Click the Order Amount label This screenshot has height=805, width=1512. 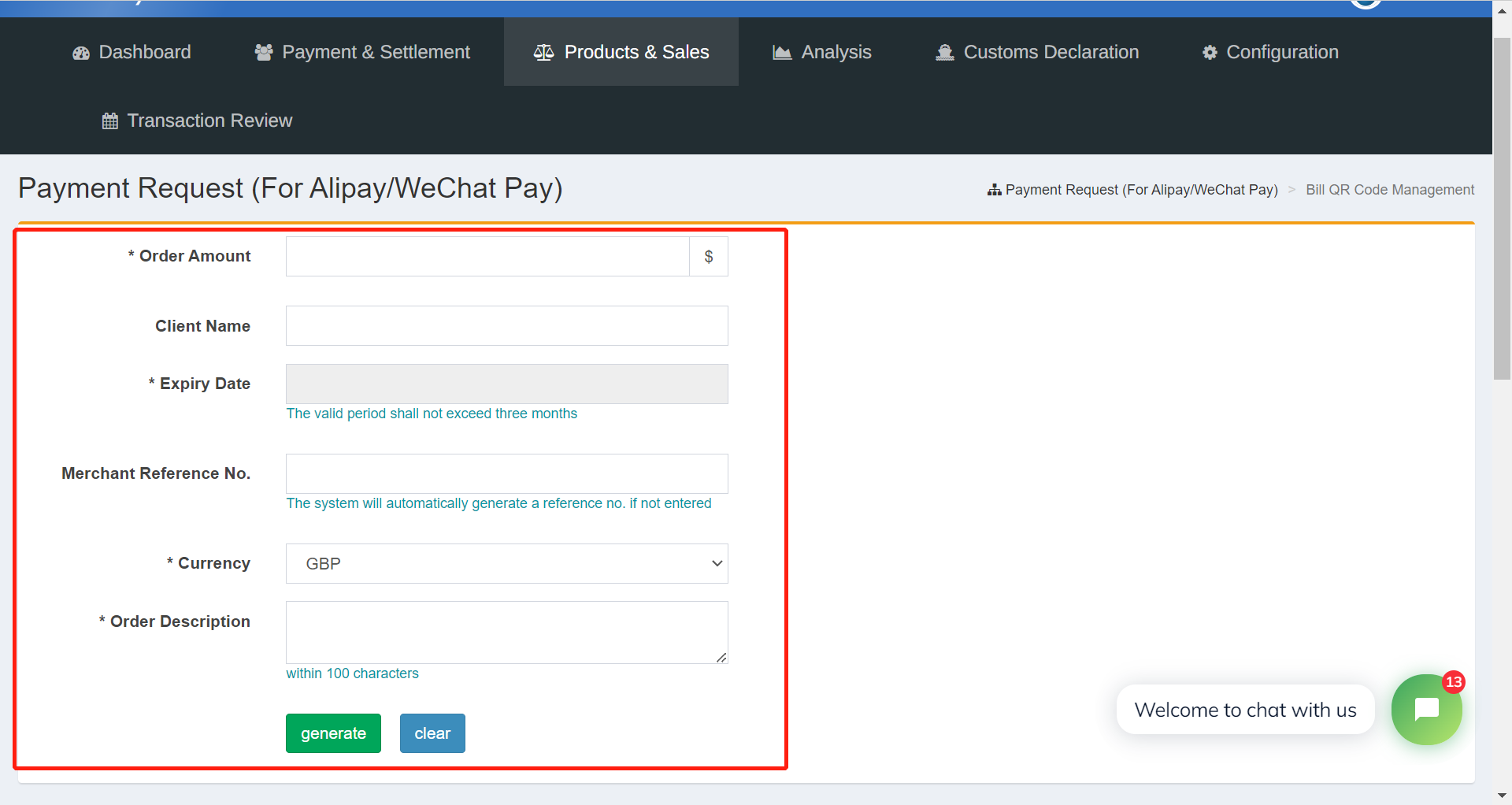[x=189, y=256]
